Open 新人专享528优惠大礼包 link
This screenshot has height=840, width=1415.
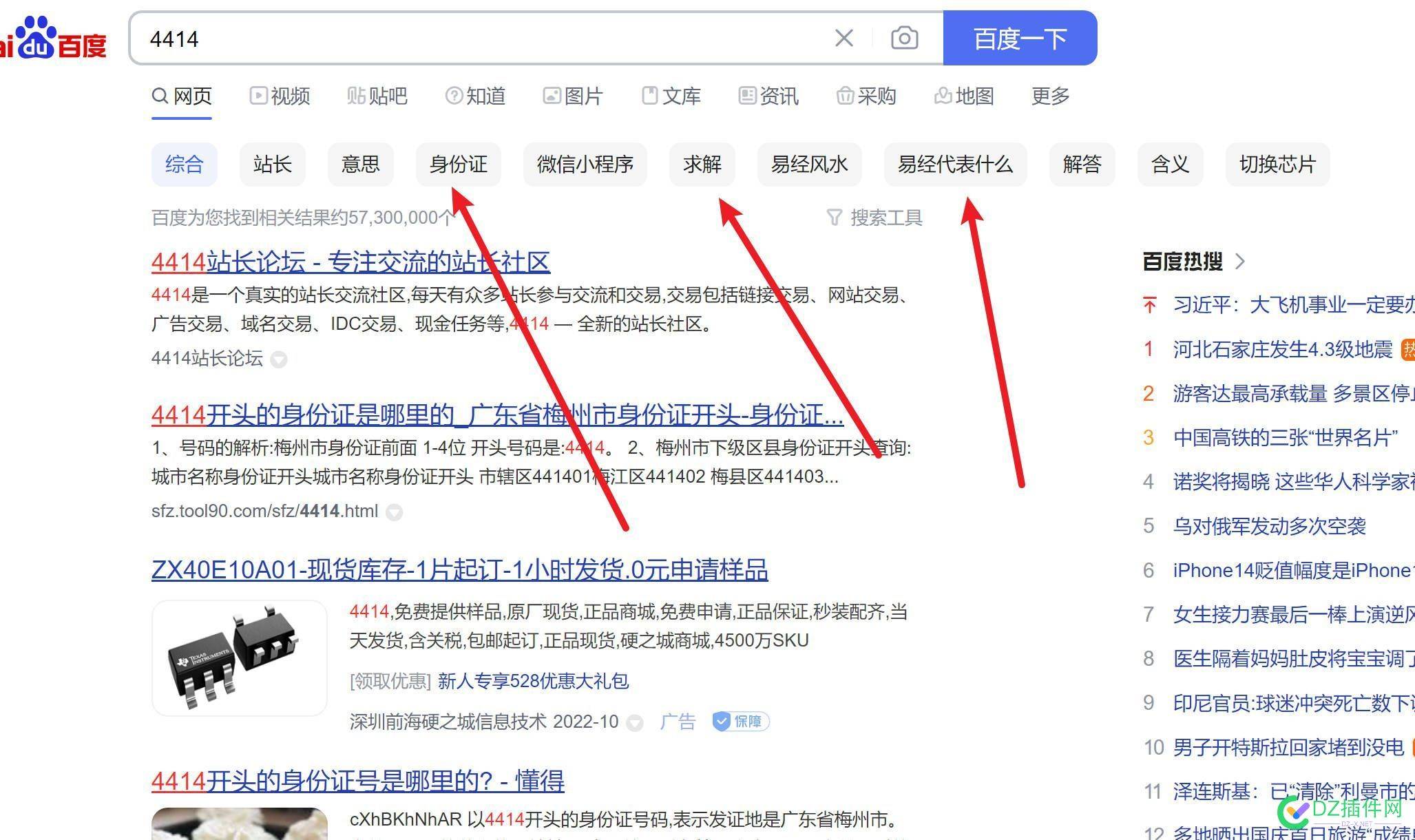pos(534,682)
